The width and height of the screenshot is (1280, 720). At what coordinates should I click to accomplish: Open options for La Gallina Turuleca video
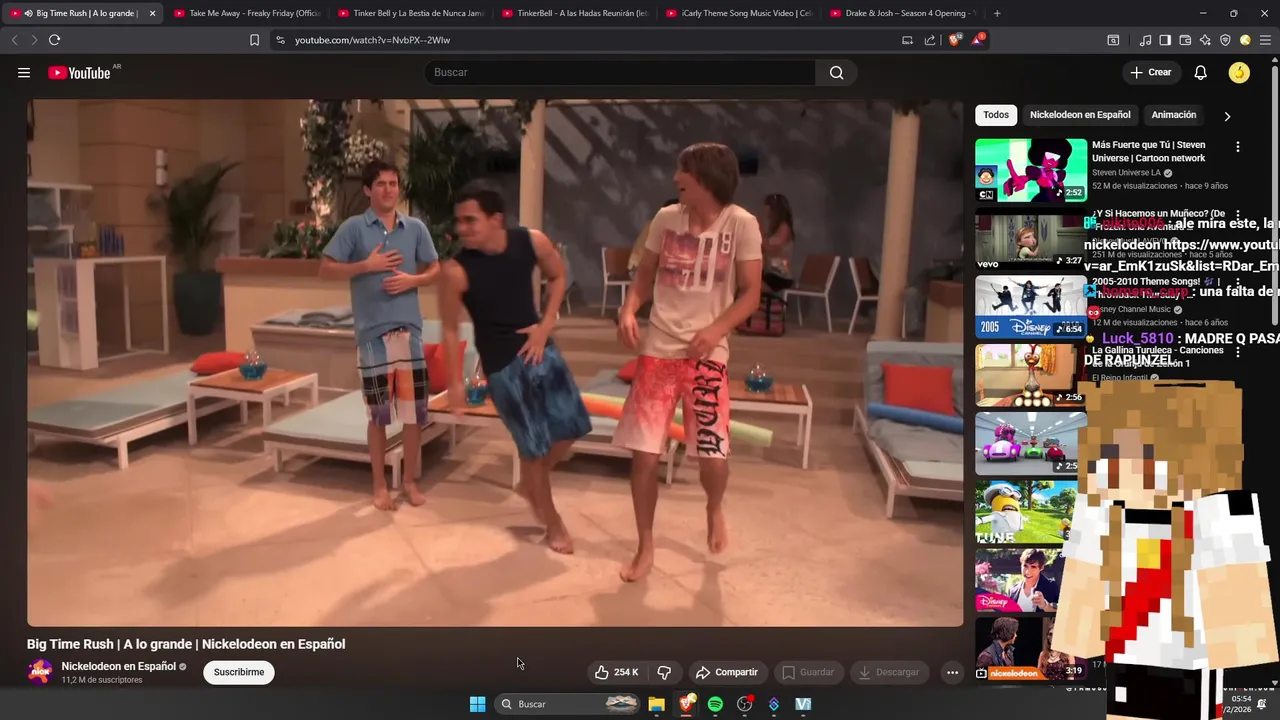(1238, 352)
